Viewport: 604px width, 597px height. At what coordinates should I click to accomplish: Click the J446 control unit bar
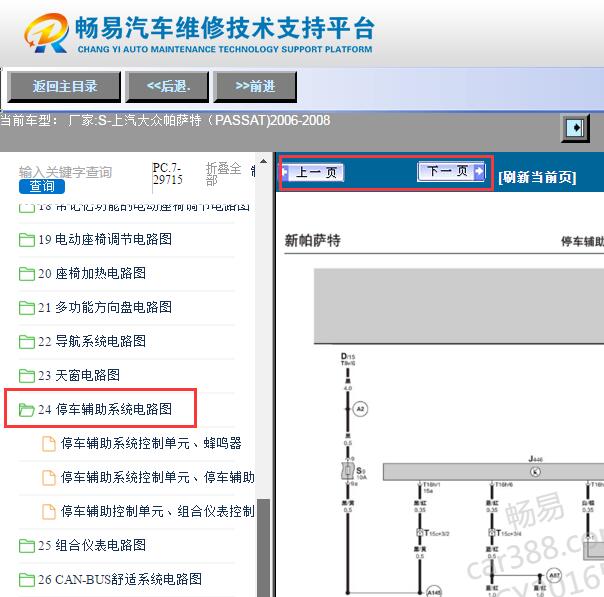(493, 472)
